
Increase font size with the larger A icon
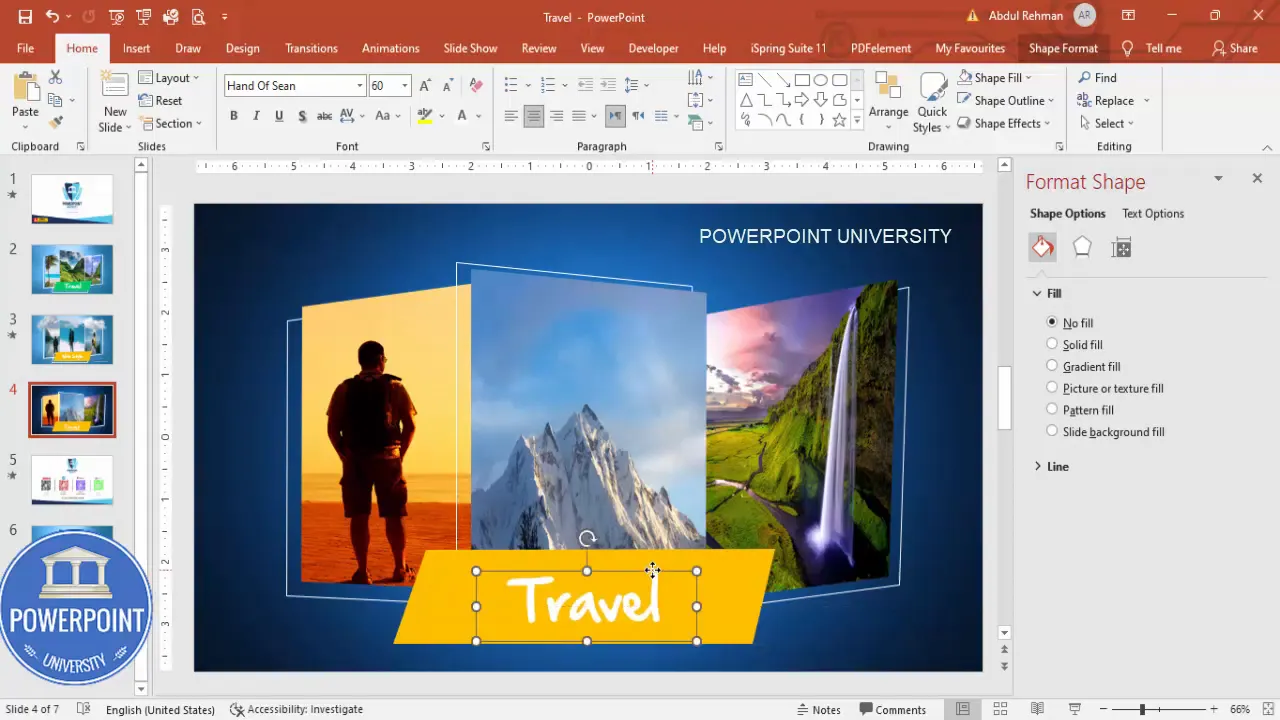[425, 86]
